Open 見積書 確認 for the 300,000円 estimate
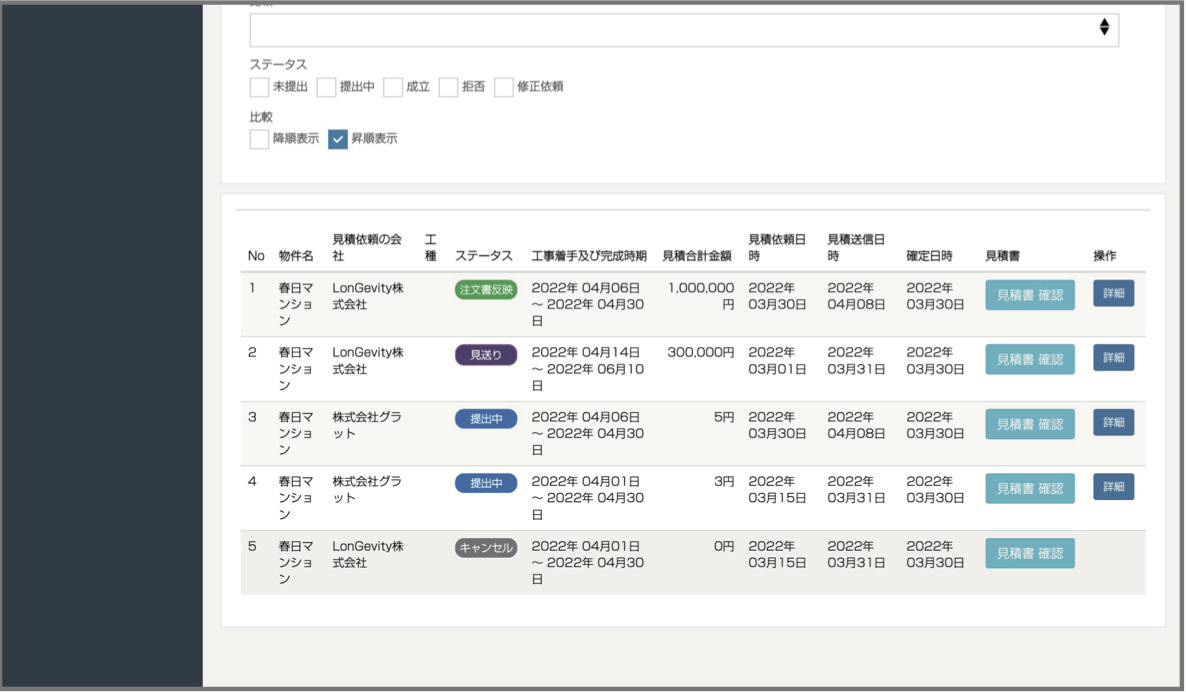Viewport: 1186px width, 692px height. point(1029,359)
